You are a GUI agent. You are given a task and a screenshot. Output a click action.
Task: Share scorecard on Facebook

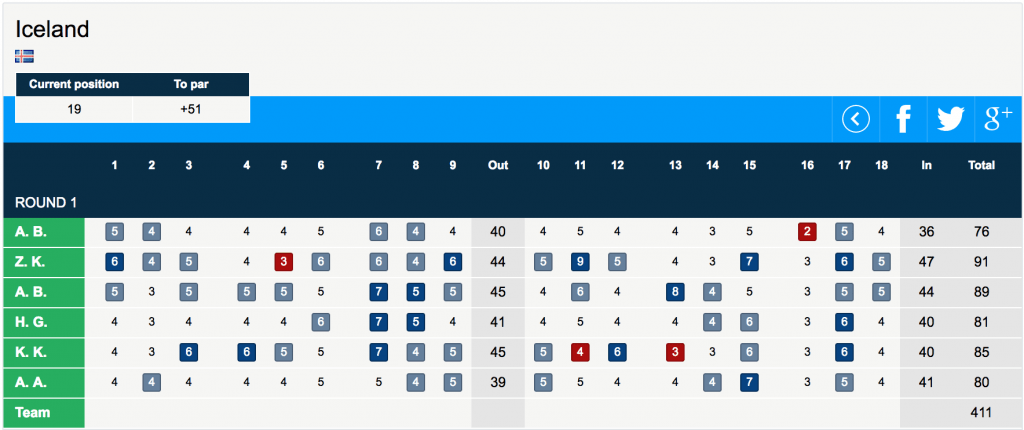click(x=903, y=120)
